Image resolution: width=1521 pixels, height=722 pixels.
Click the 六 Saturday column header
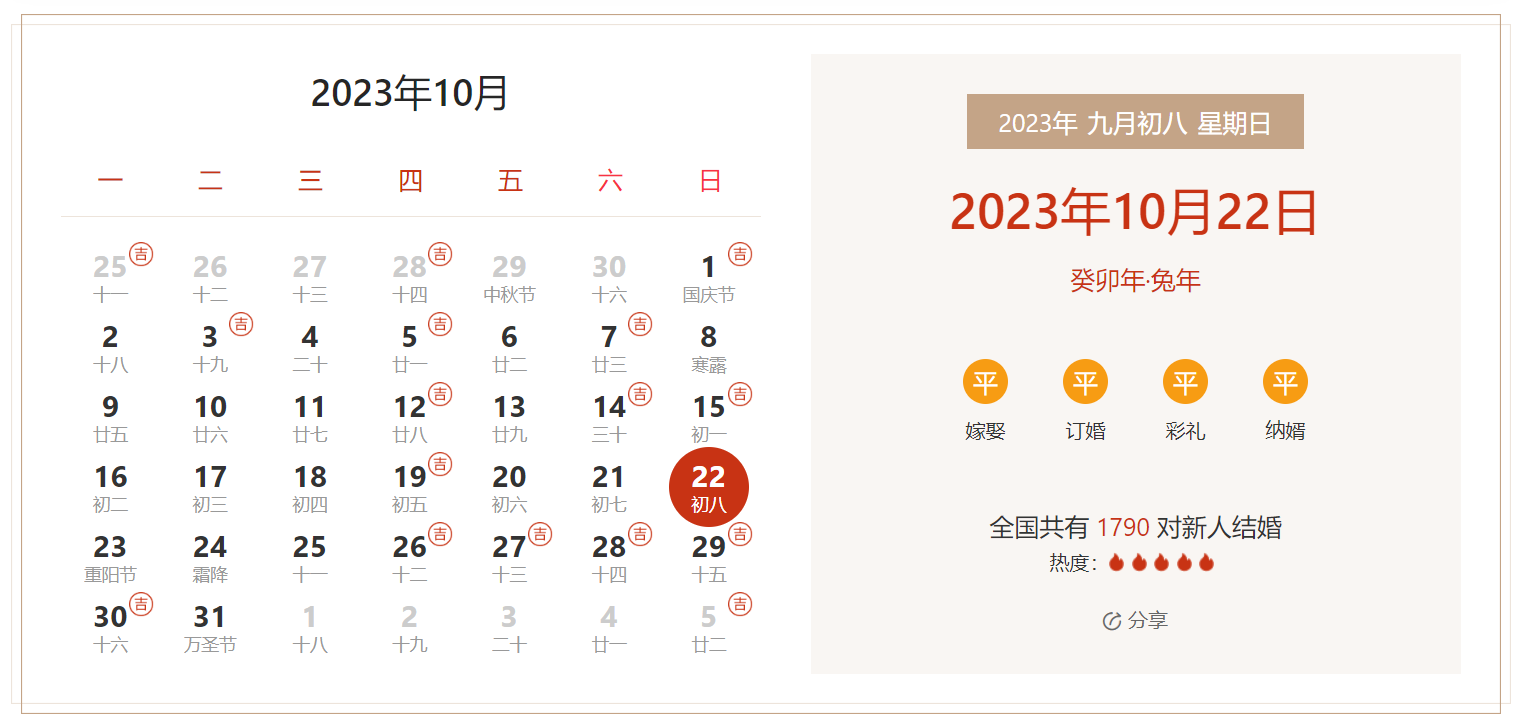point(610,181)
